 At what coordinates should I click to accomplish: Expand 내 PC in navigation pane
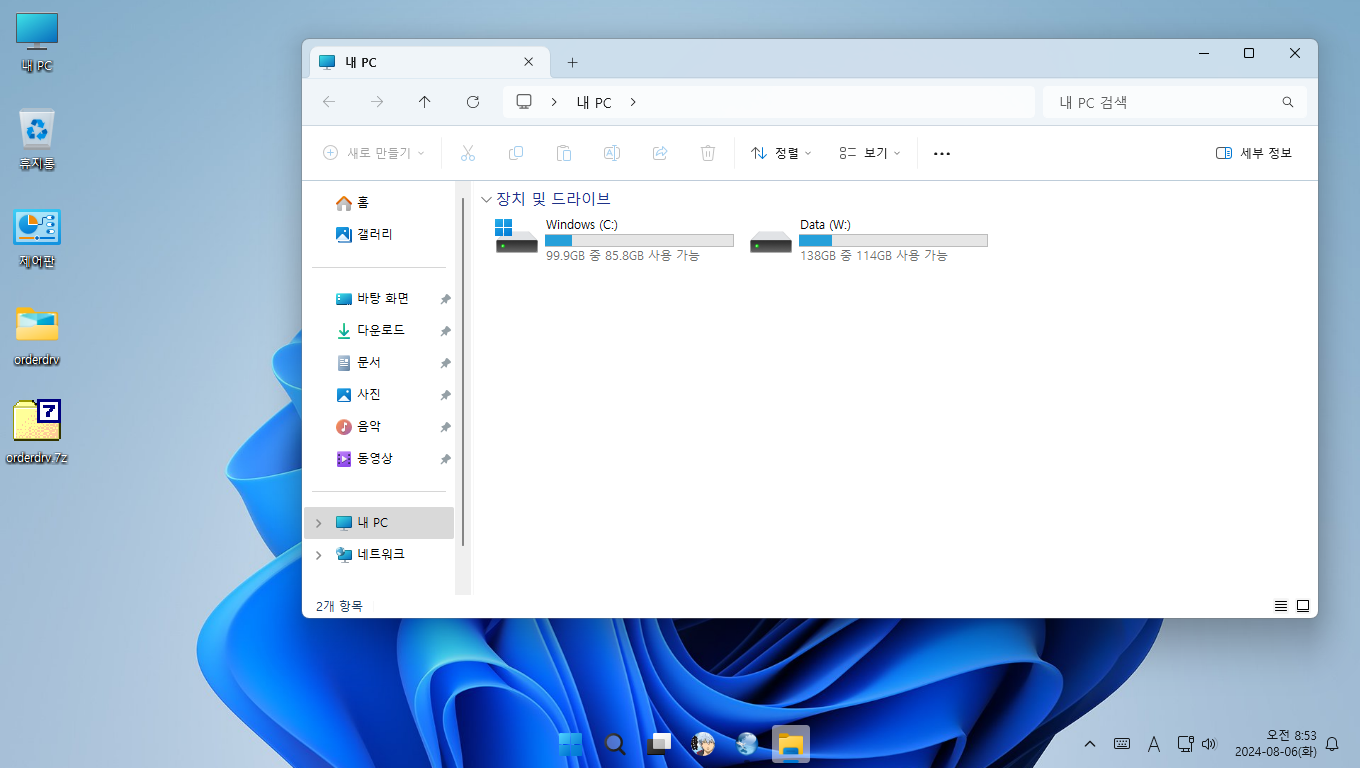coord(319,523)
